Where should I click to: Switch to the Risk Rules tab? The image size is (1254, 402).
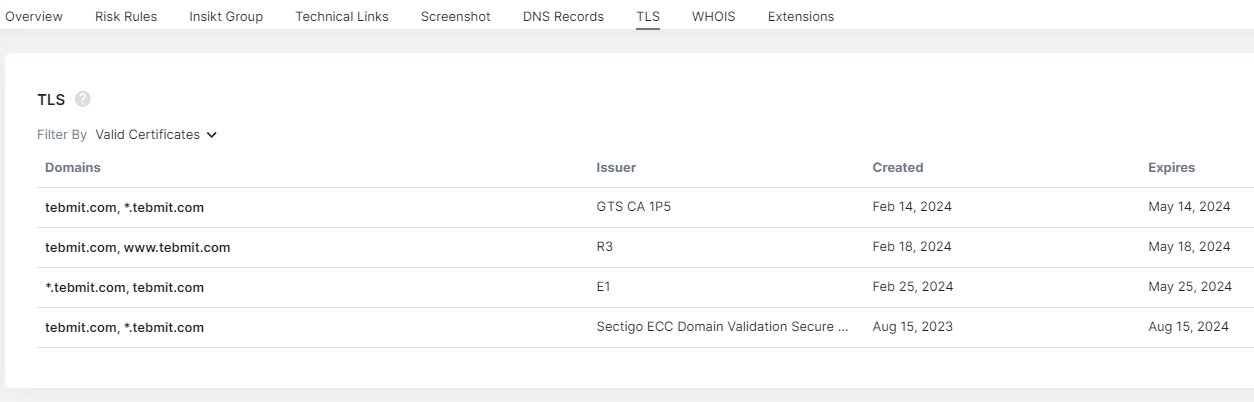coord(126,16)
